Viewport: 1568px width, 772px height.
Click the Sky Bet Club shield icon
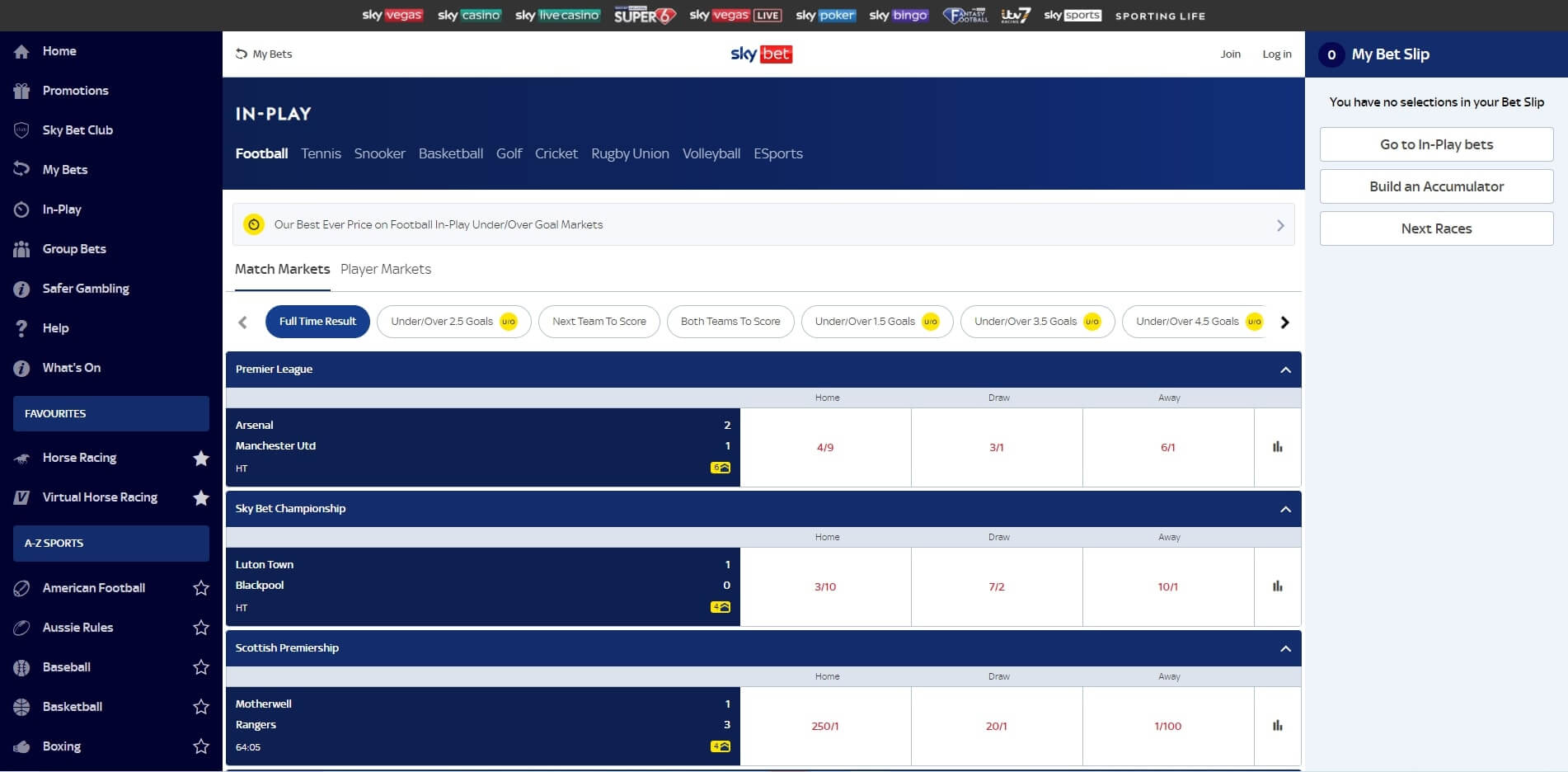(x=21, y=130)
